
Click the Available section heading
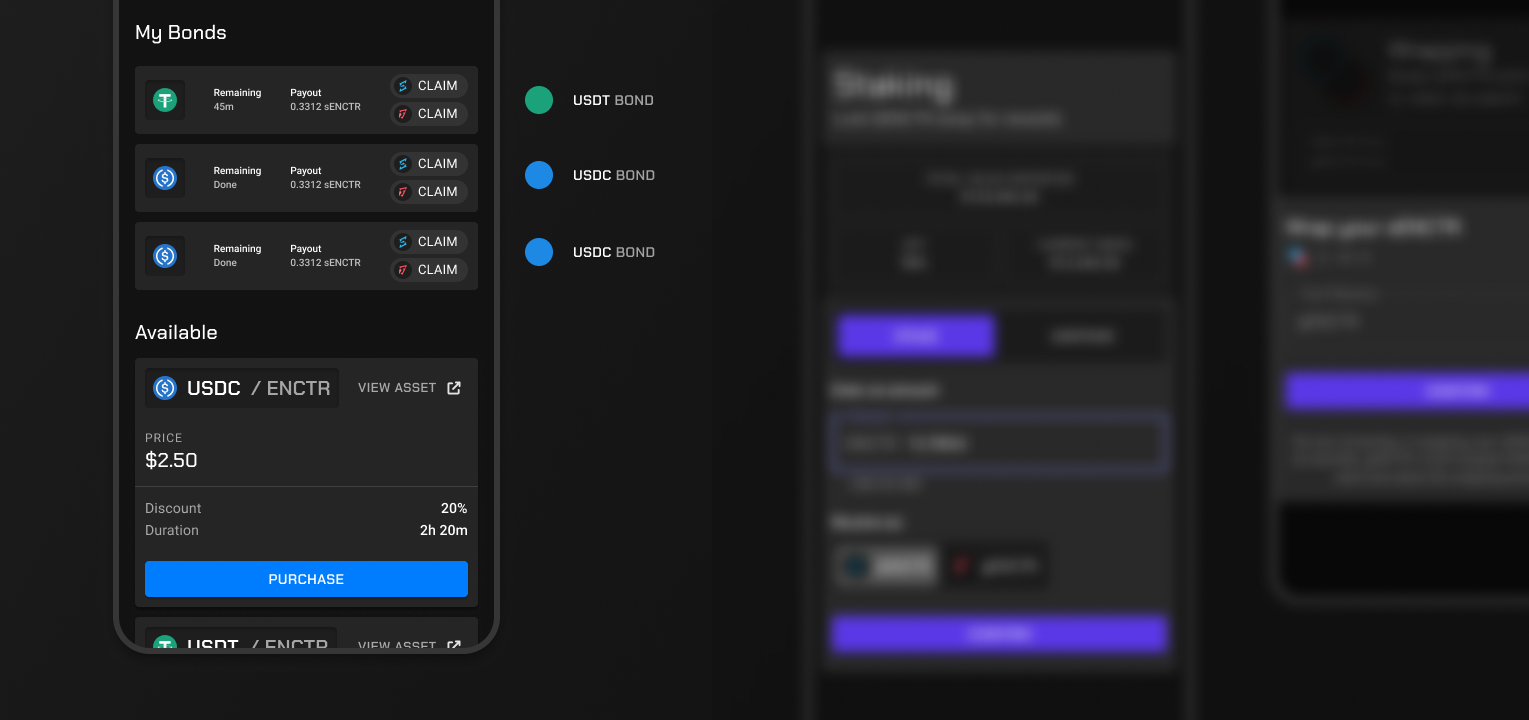tap(176, 332)
